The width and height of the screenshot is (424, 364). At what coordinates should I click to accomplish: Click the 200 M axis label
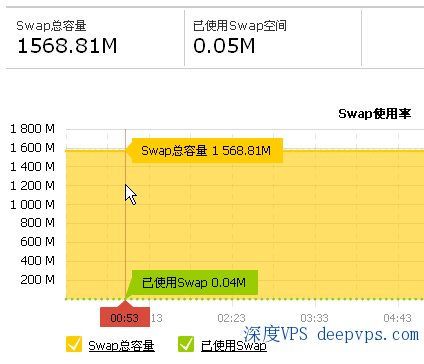coord(37,279)
